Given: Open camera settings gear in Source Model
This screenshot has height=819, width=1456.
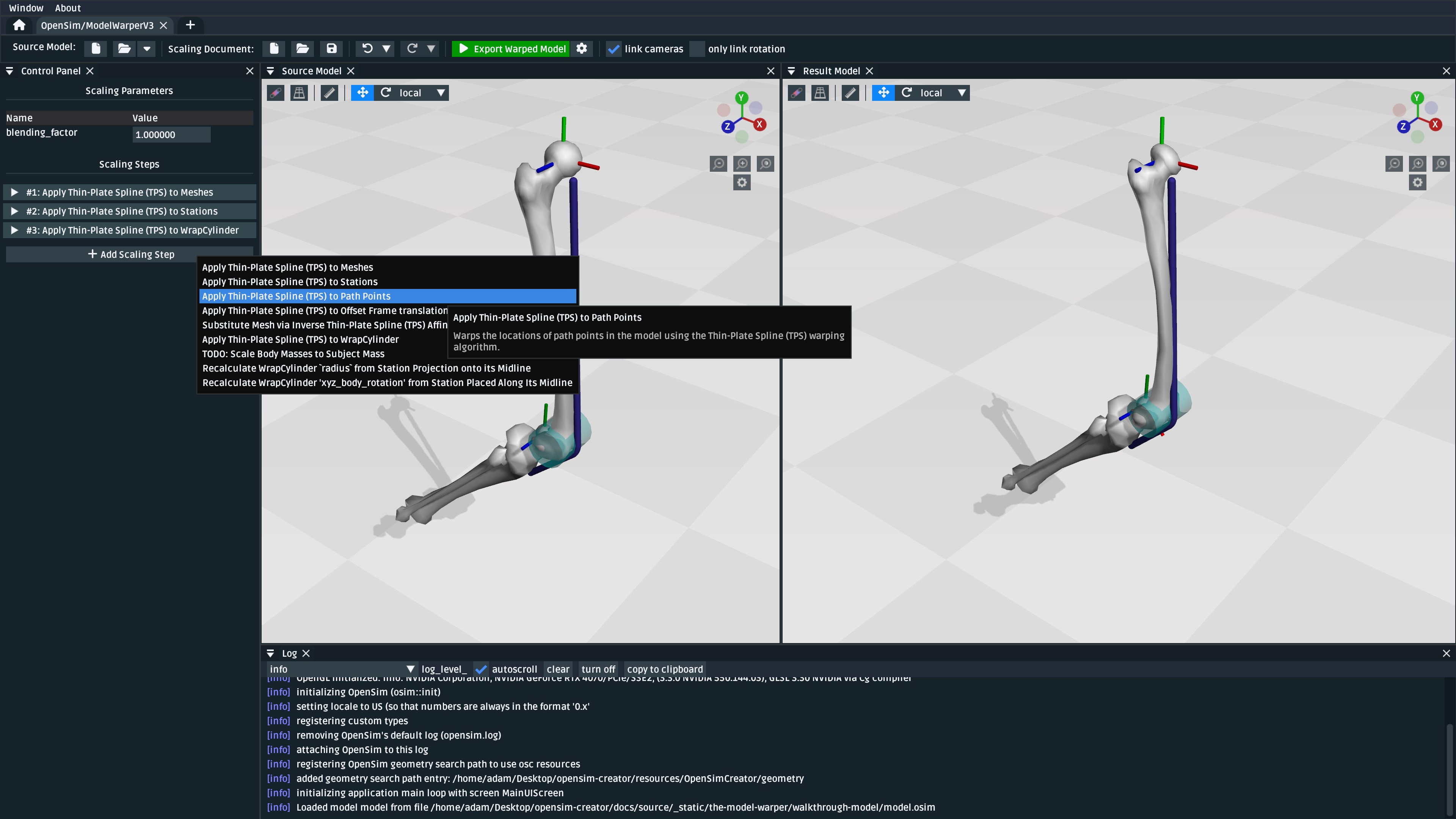Looking at the screenshot, I should pos(742,182).
